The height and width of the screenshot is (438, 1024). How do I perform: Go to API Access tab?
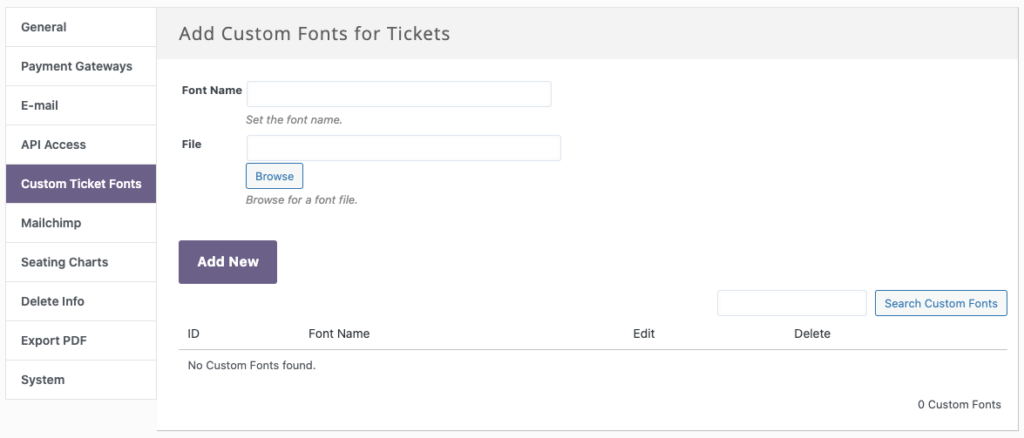click(81, 145)
